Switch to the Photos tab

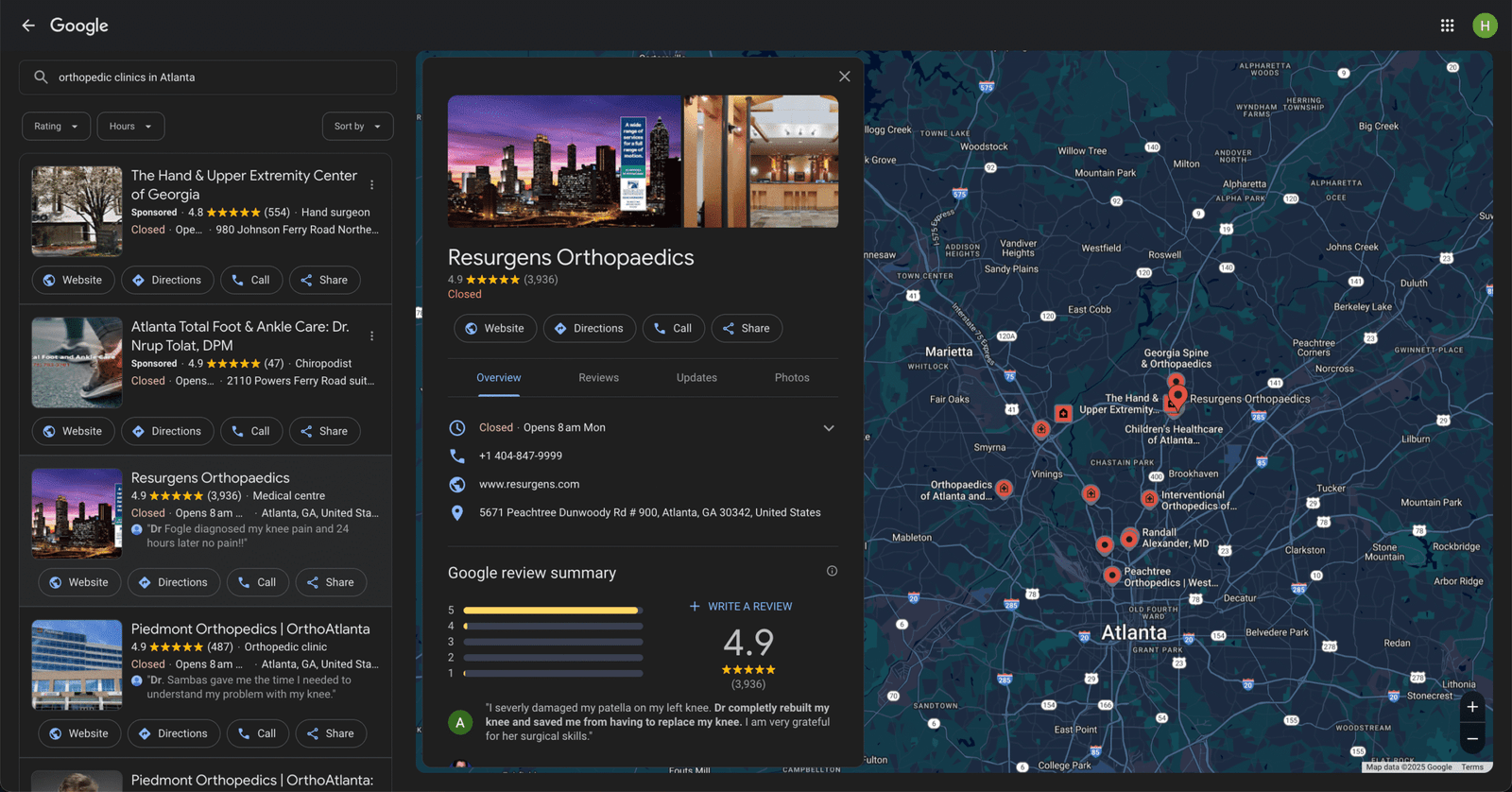pos(792,378)
